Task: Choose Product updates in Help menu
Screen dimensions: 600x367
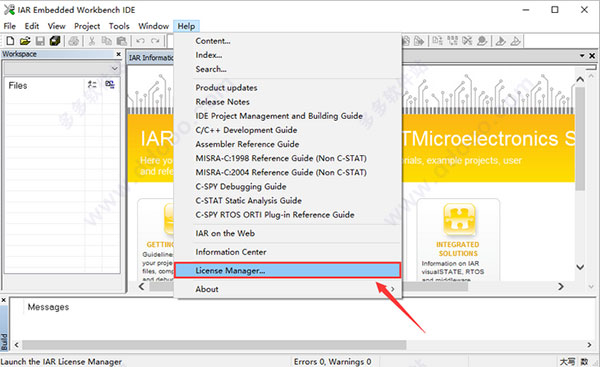Action: click(226, 88)
